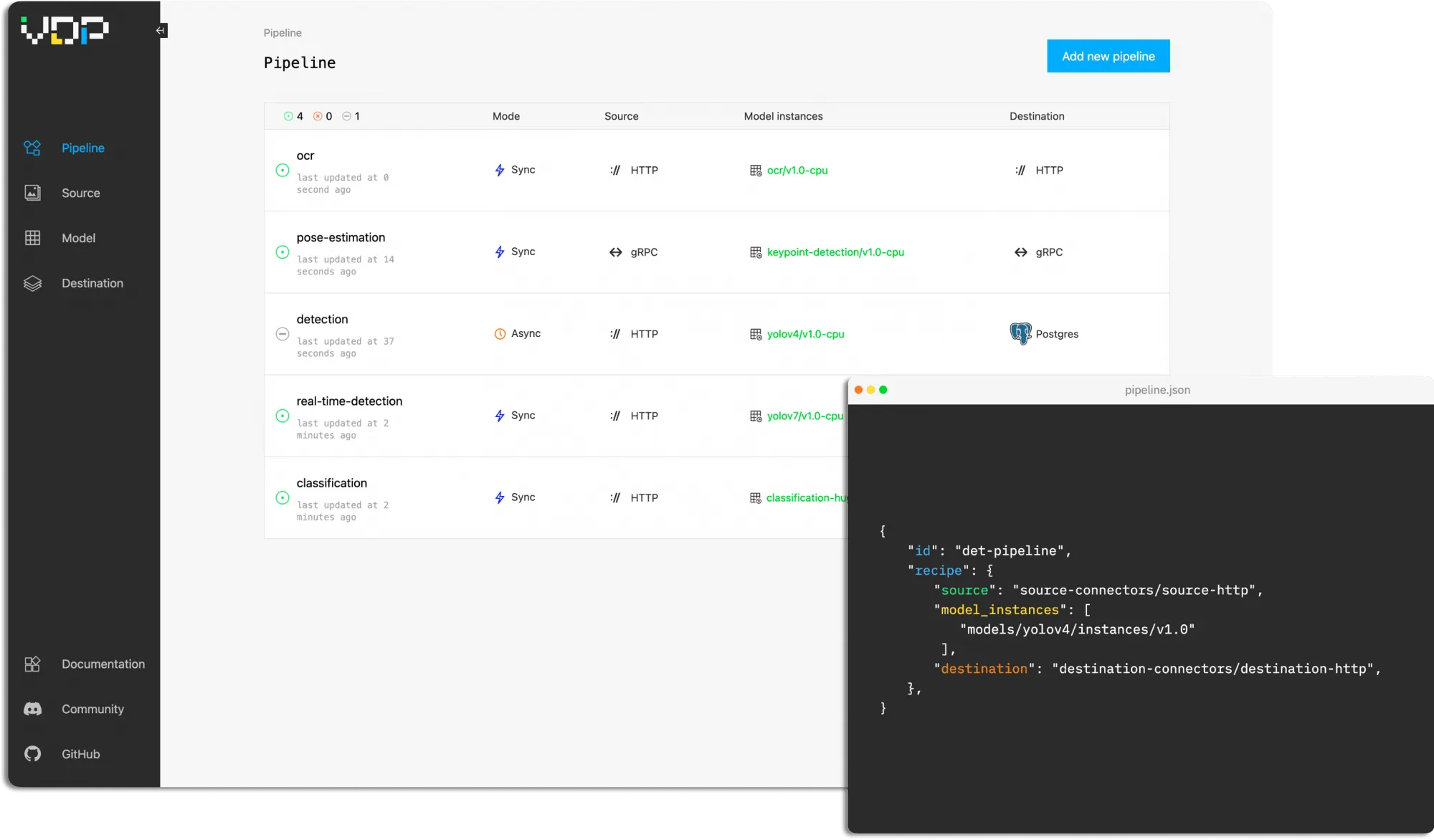
Task: Click "det-pipeline" id value in pipeline.json
Action: point(1010,550)
